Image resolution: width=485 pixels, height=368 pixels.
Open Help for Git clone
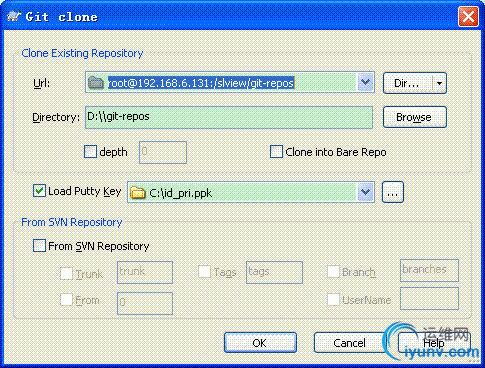pyautogui.click(x=434, y=343)
